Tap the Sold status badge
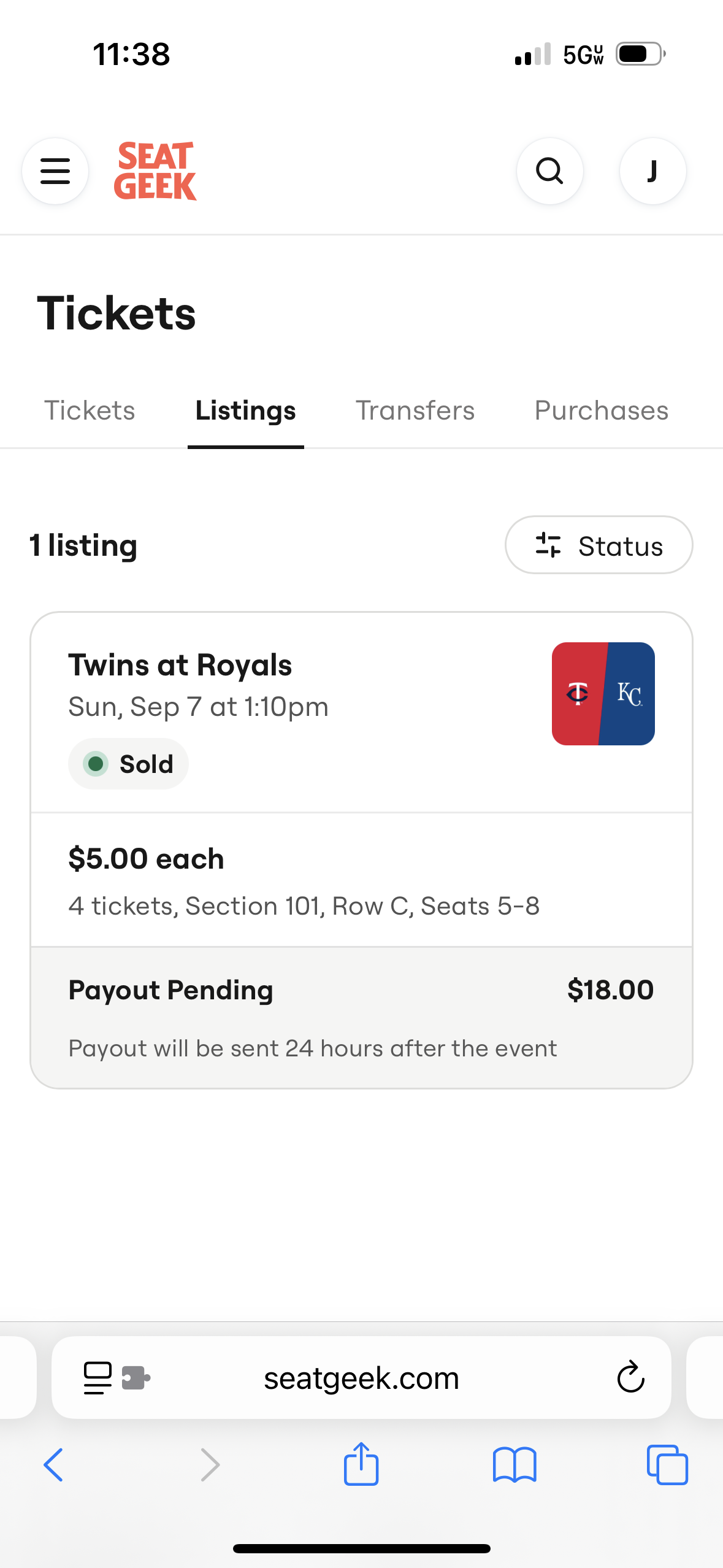 tap(128, 764)
